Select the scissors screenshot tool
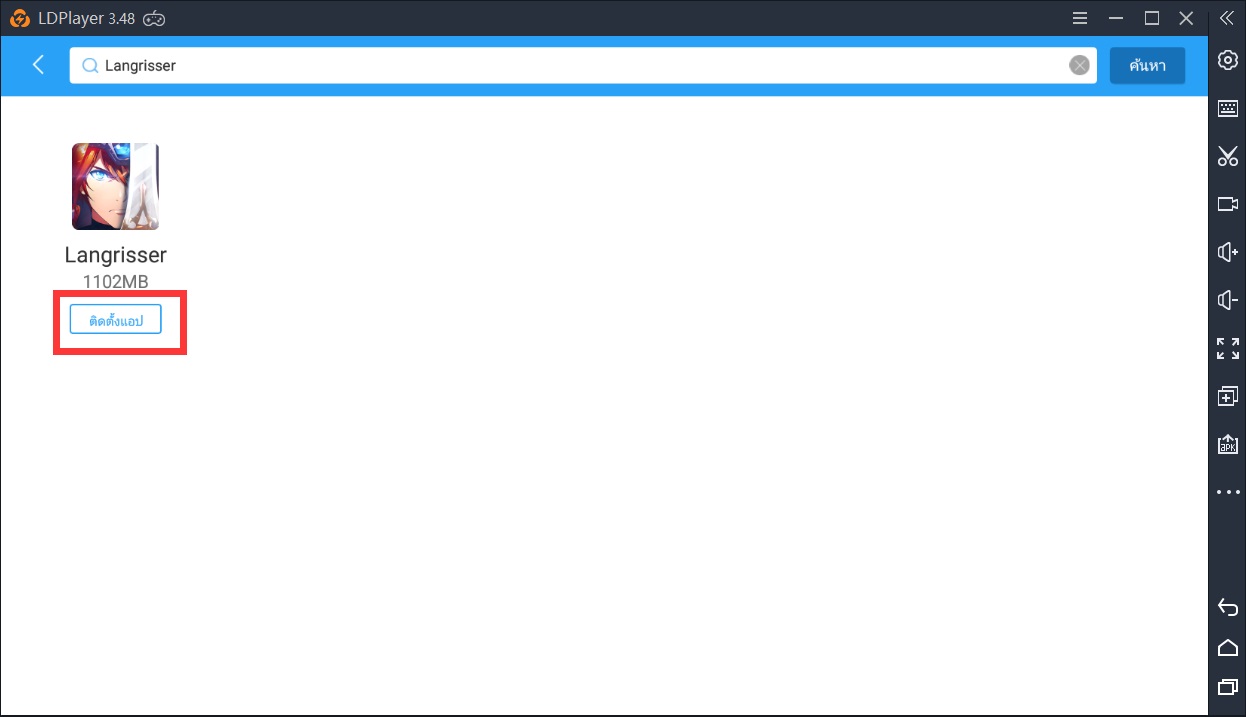Image resolution: width=1246 pixels, height=717 pixels. coord(1227,156)
